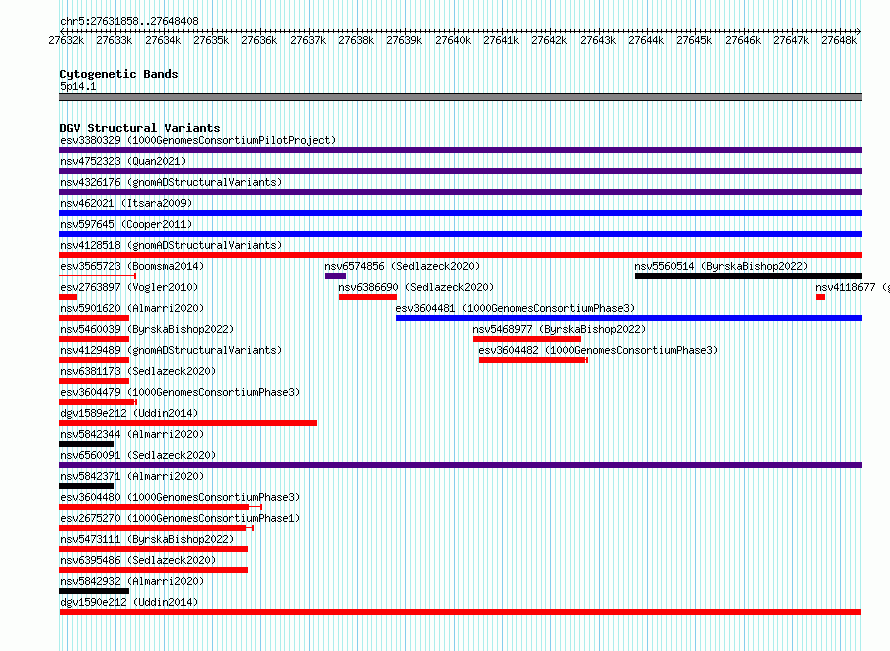Click the Cytogenetic Bands track title
This screenshot has width=890, height=651.
point(119,74)
